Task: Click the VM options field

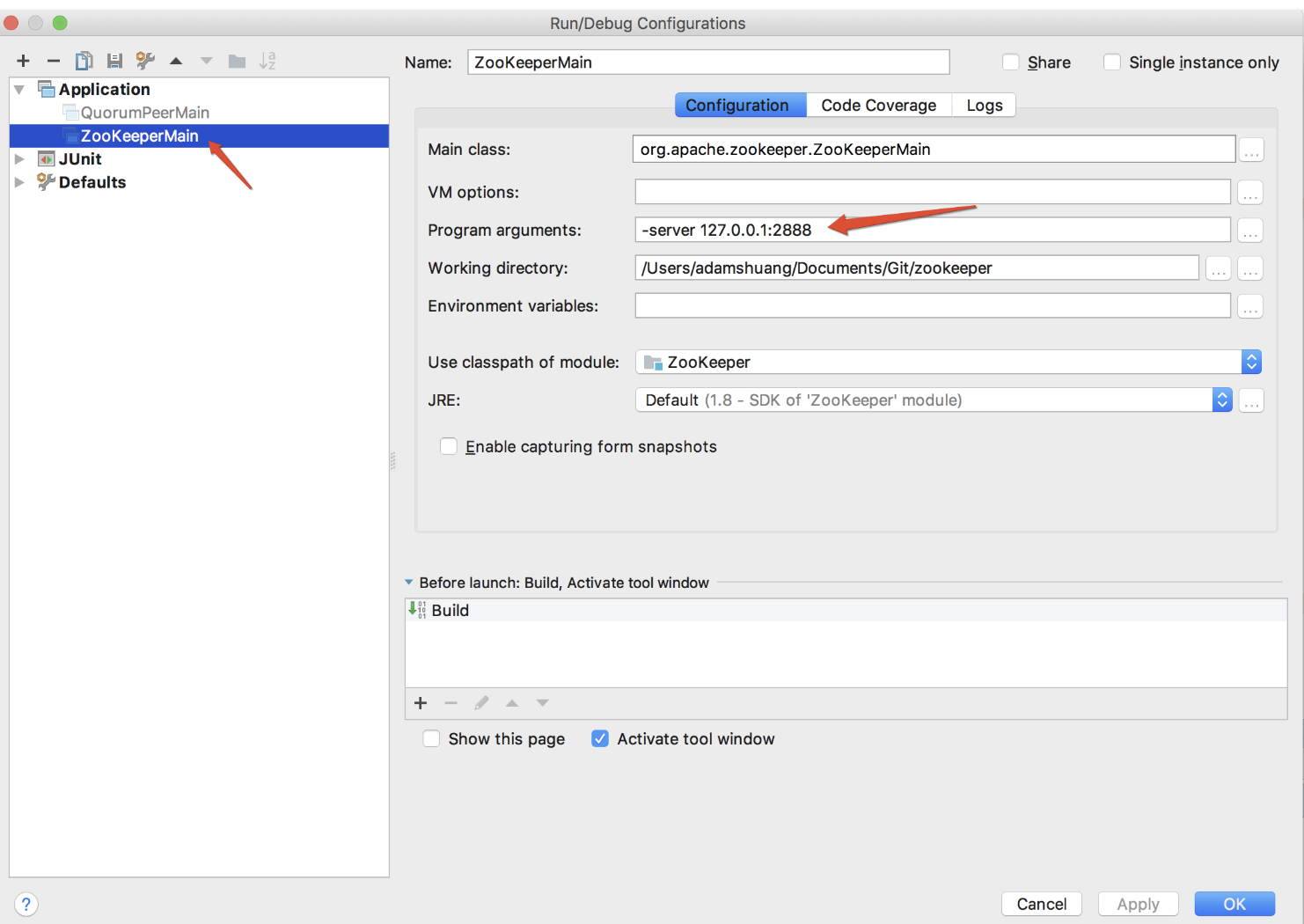Action: (933, 192)
